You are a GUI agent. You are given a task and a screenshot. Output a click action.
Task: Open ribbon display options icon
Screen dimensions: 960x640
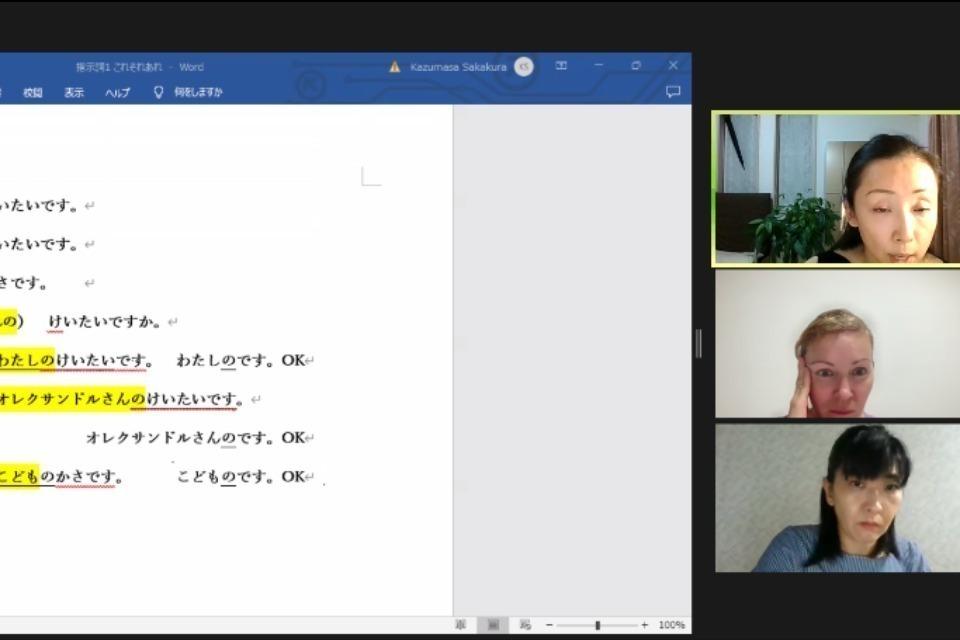pos(561,66)
